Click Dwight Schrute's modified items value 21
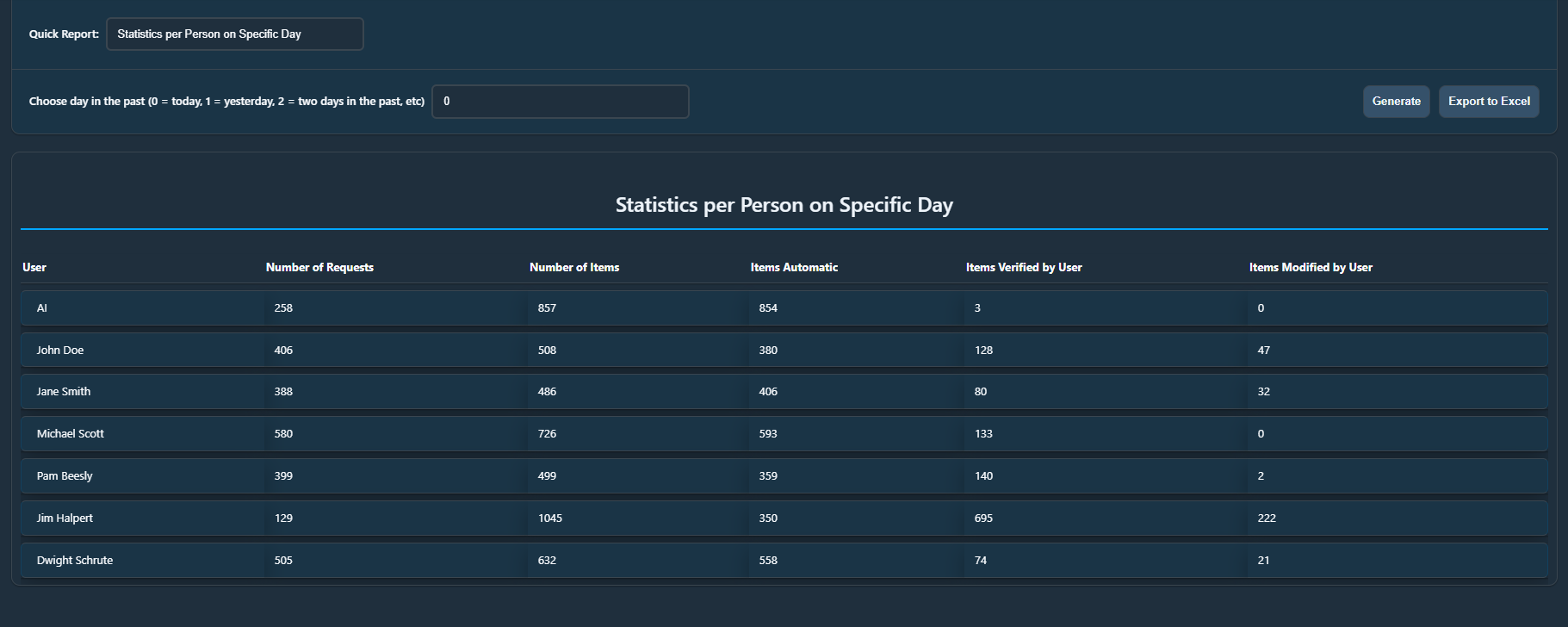 pos(1263,560)
